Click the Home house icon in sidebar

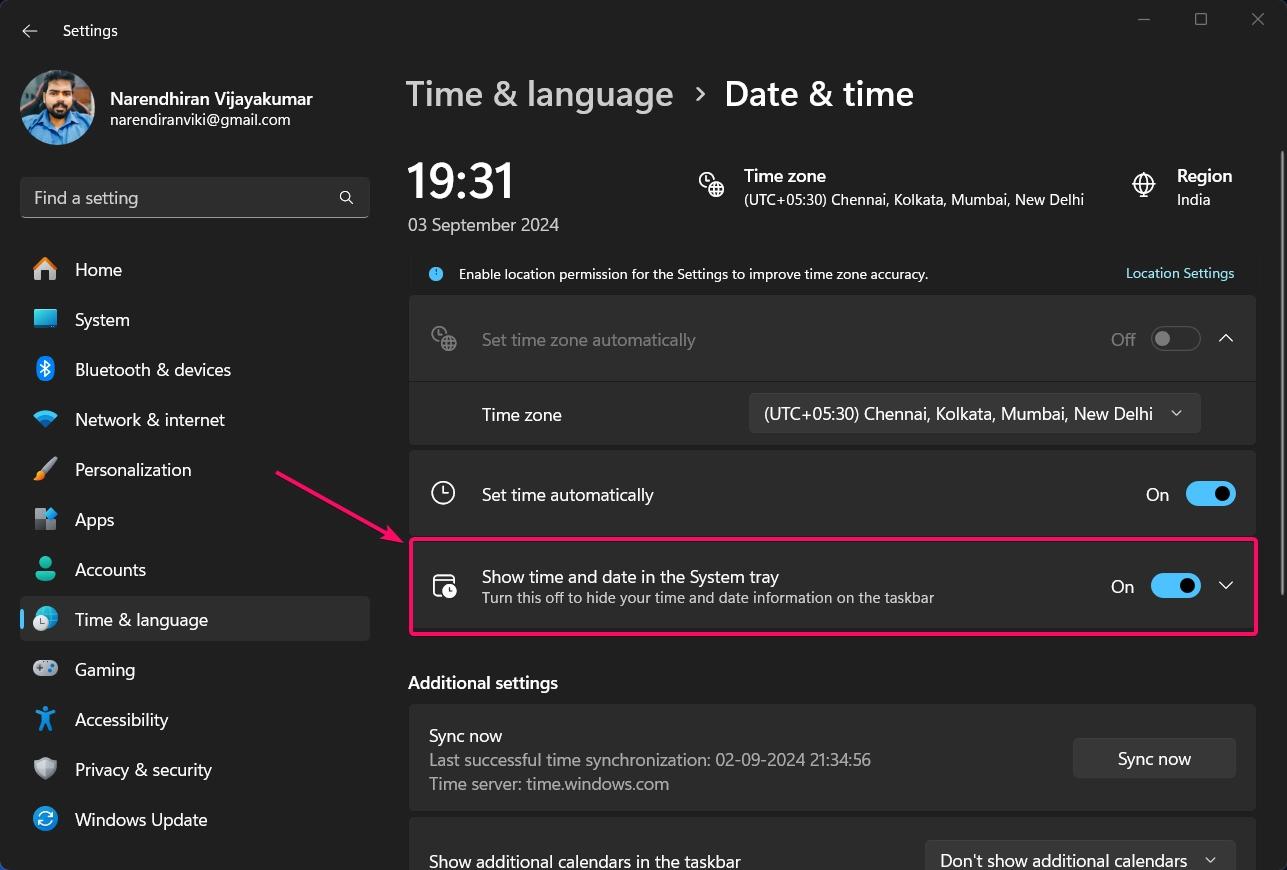click(45, 269)
